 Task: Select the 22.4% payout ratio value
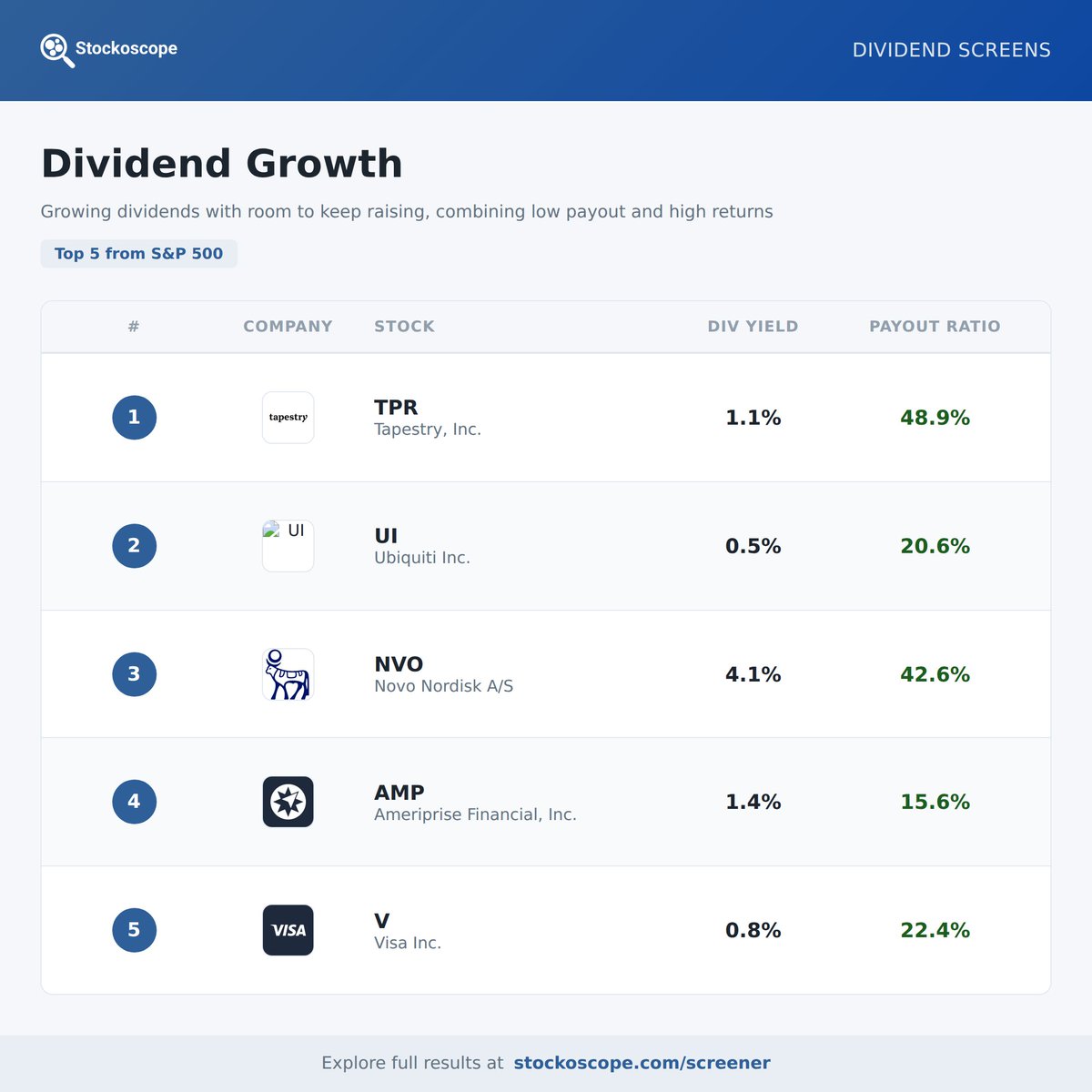pos(935,930)
